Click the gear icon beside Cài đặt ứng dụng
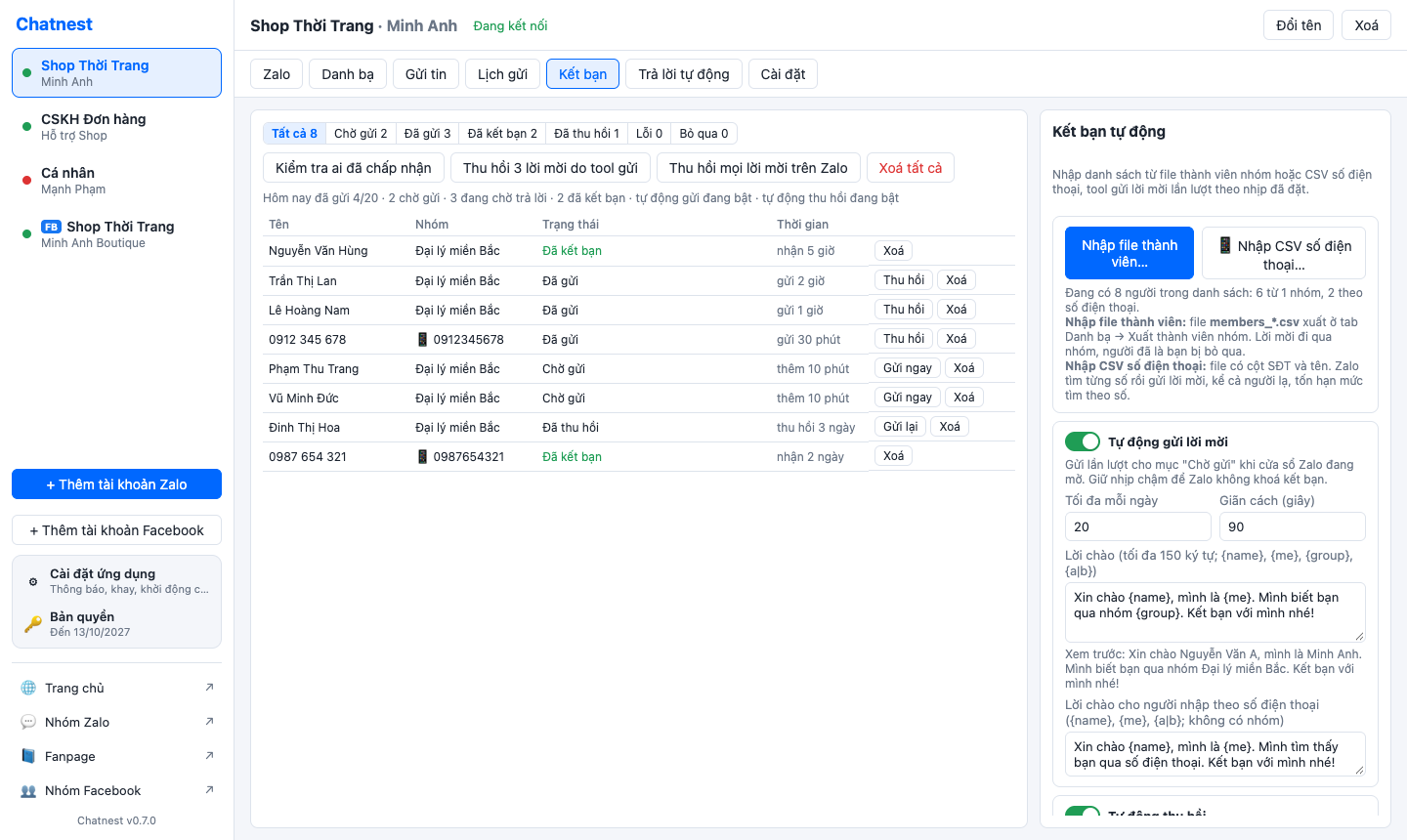The height and width of the screenshot is (840, 1407). click(x=33, y=581)
